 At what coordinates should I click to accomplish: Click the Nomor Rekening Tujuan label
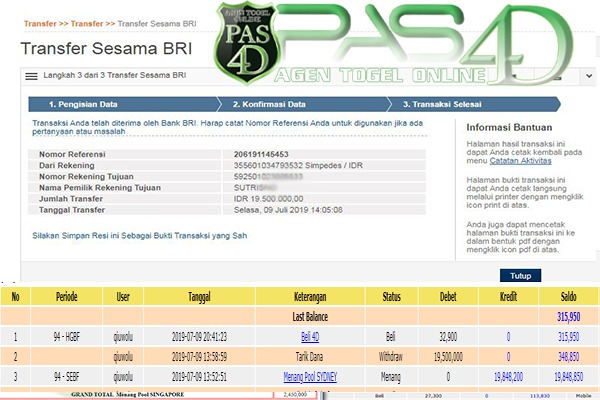tap(86, 176)
